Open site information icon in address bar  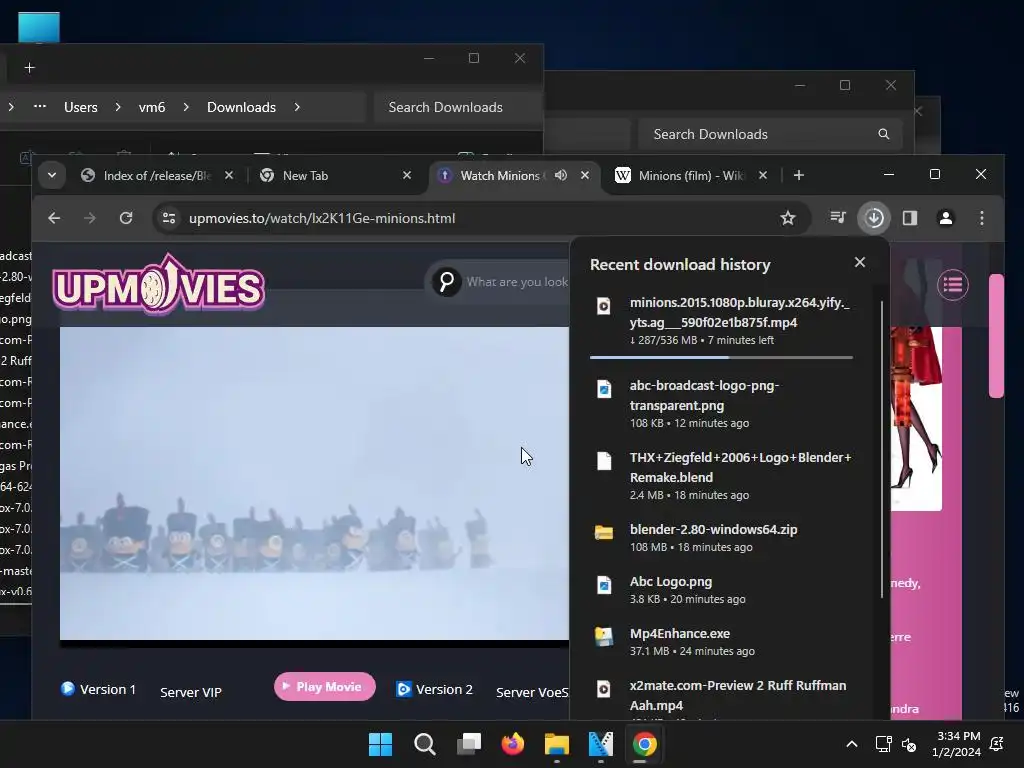click(169, 218)
